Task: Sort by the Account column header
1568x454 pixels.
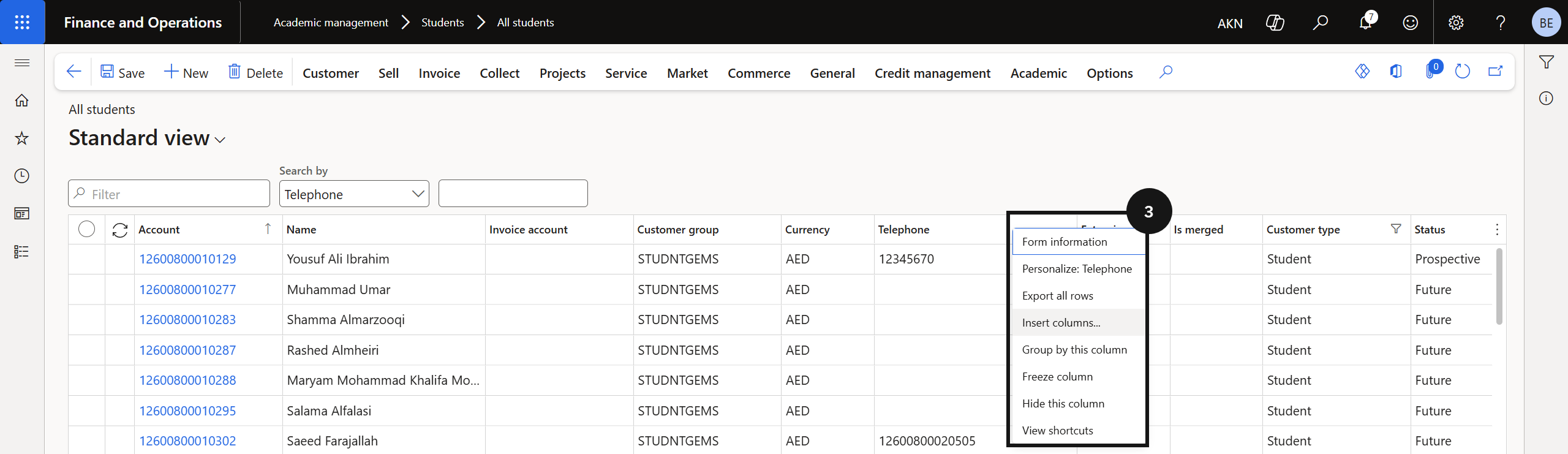Action: coord(159,230)
